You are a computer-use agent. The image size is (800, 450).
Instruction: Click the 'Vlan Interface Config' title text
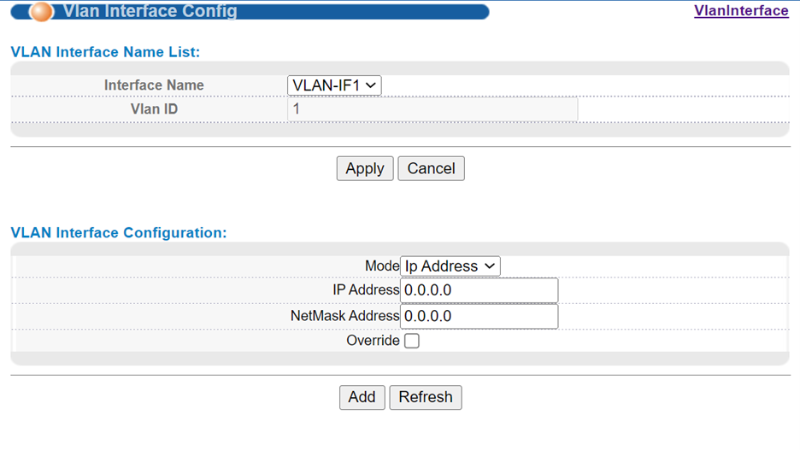pos(150,12)
